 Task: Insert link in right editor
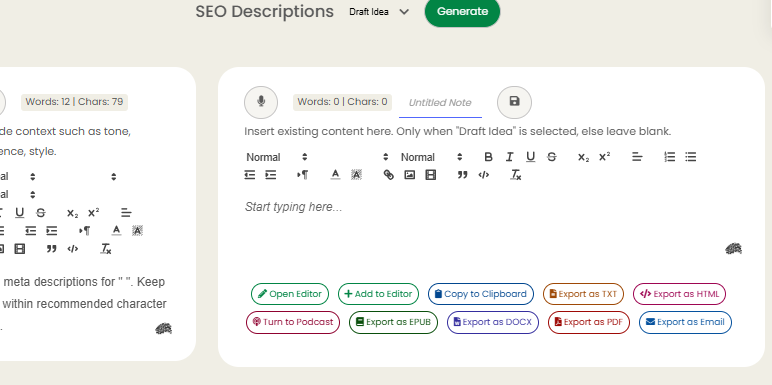[388, 175]
